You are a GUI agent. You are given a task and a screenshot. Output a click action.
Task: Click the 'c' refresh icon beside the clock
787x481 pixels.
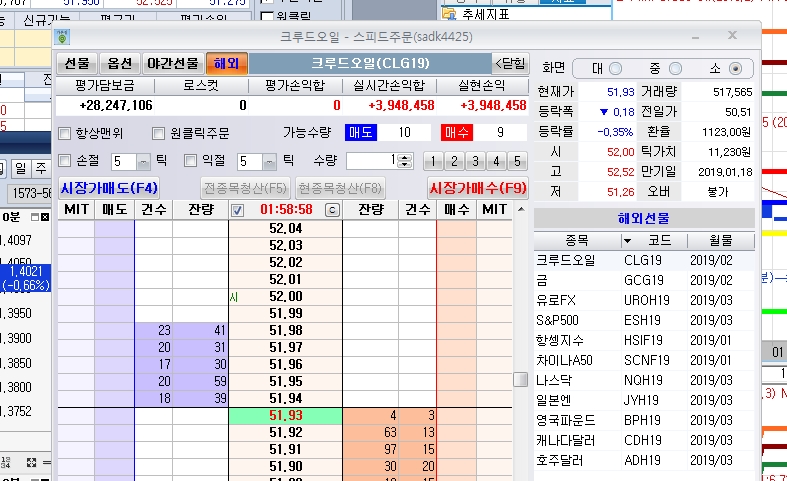pyautogui.click(x=332, y=210)
